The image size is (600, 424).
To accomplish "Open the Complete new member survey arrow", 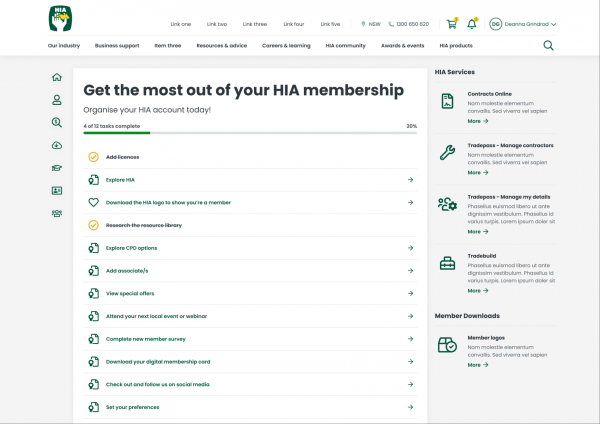I will [410, 339].
